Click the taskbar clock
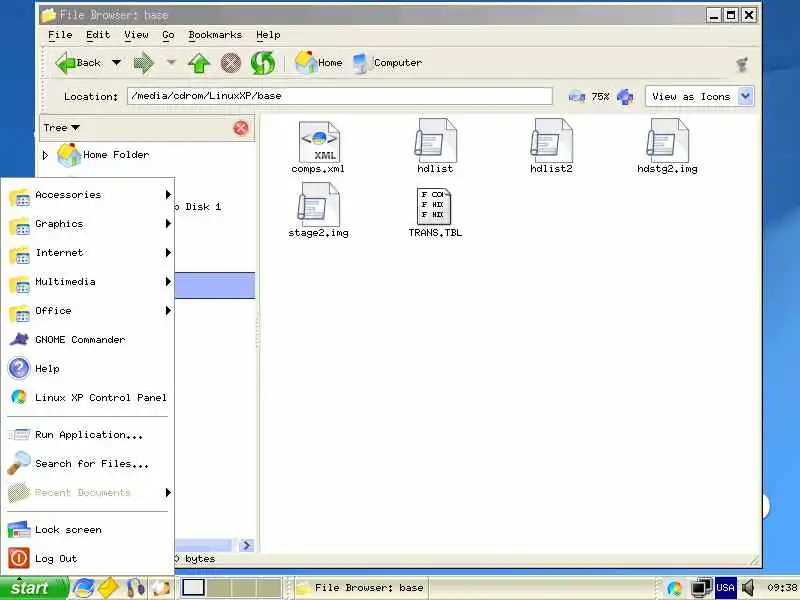Screen dimensions: 800x600 (x=782, y=588)
